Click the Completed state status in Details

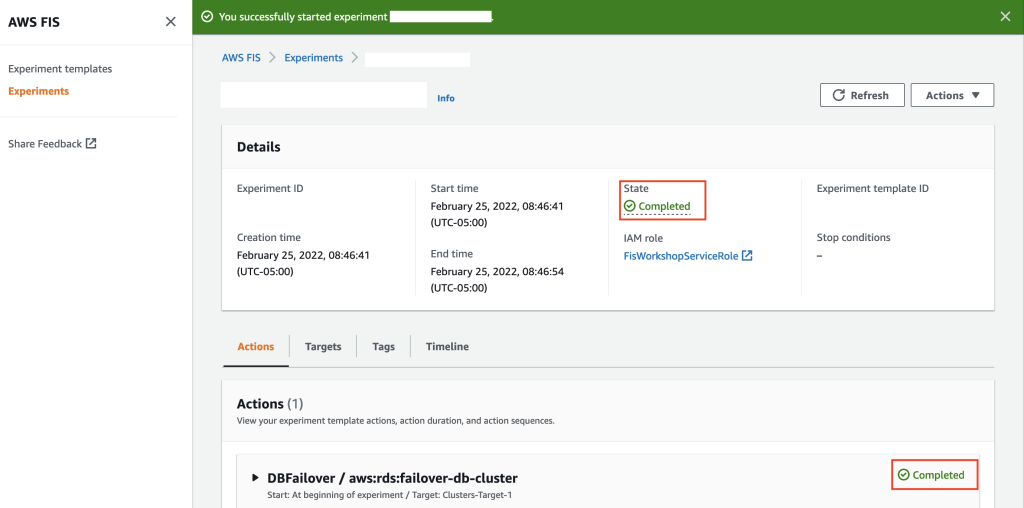[x=657, y=206]
